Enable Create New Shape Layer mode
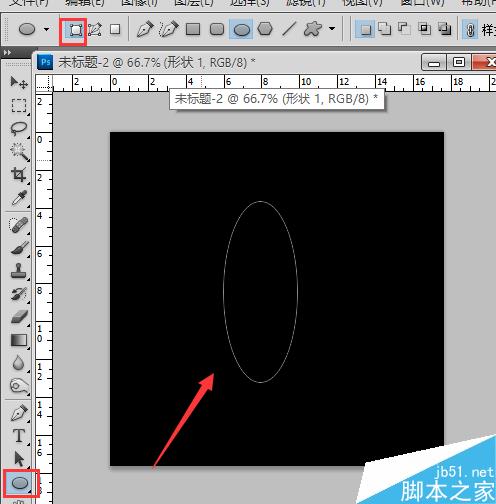The width and height of the screenshot is (496, 504). (365, 30)
